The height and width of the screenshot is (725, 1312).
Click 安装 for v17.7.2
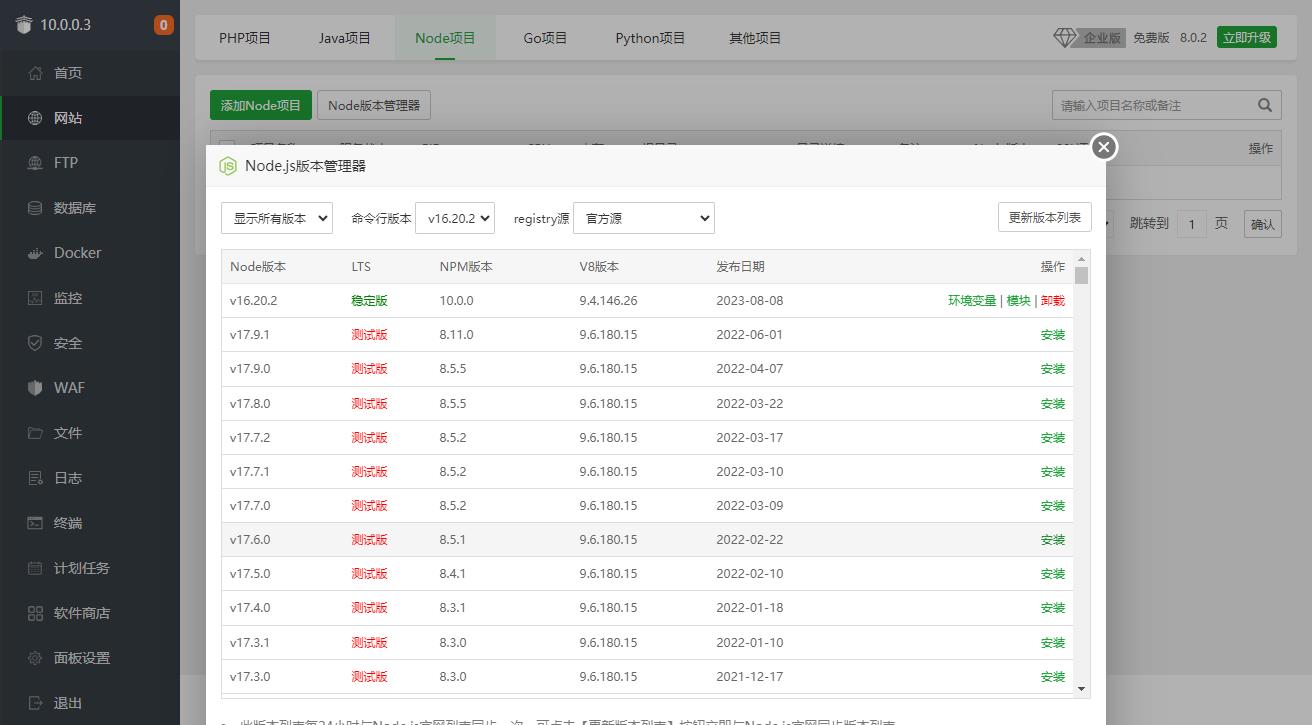click(1053, 438)
